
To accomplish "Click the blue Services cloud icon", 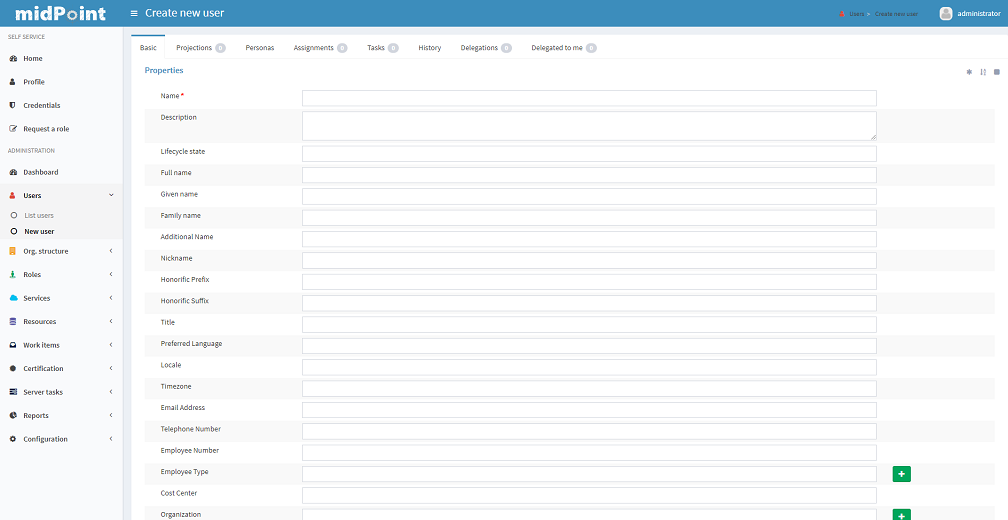I will point(13,298).
